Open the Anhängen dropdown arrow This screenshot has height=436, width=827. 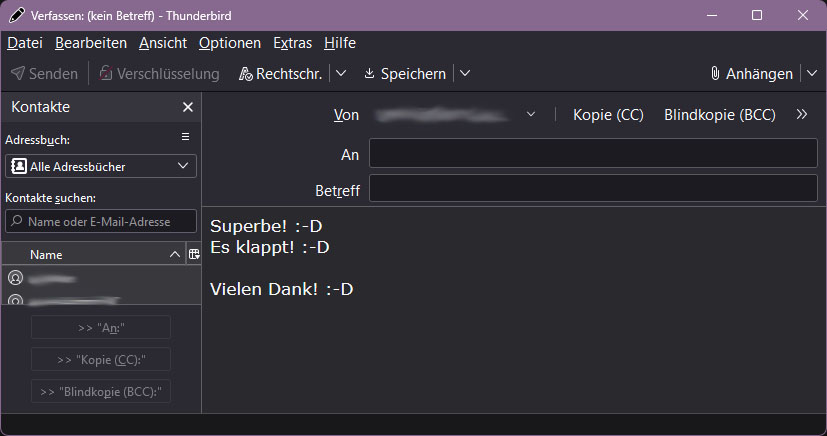coord(811,74)
